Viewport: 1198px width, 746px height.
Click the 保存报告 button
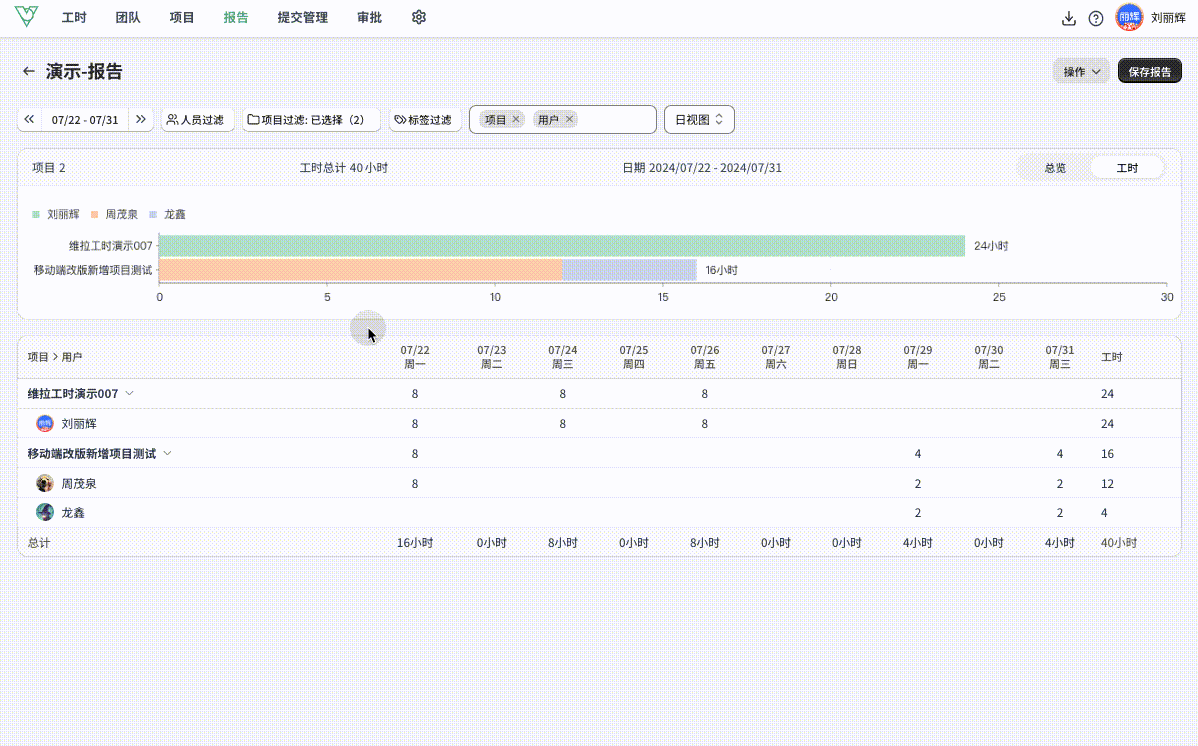click(x=1149, y=71)
